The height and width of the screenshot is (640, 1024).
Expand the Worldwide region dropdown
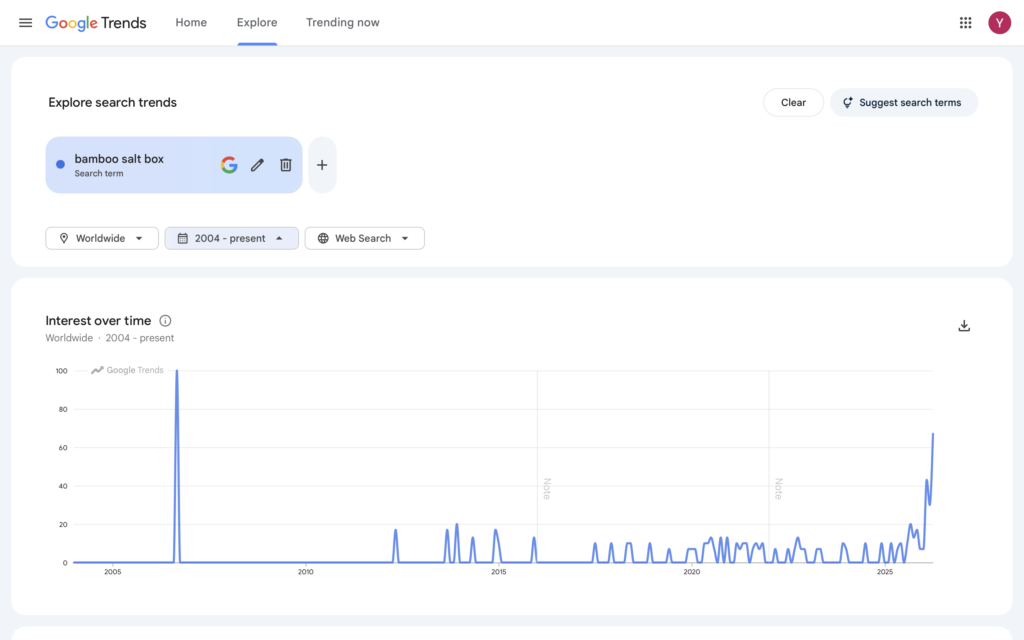(x=102, y=238)
